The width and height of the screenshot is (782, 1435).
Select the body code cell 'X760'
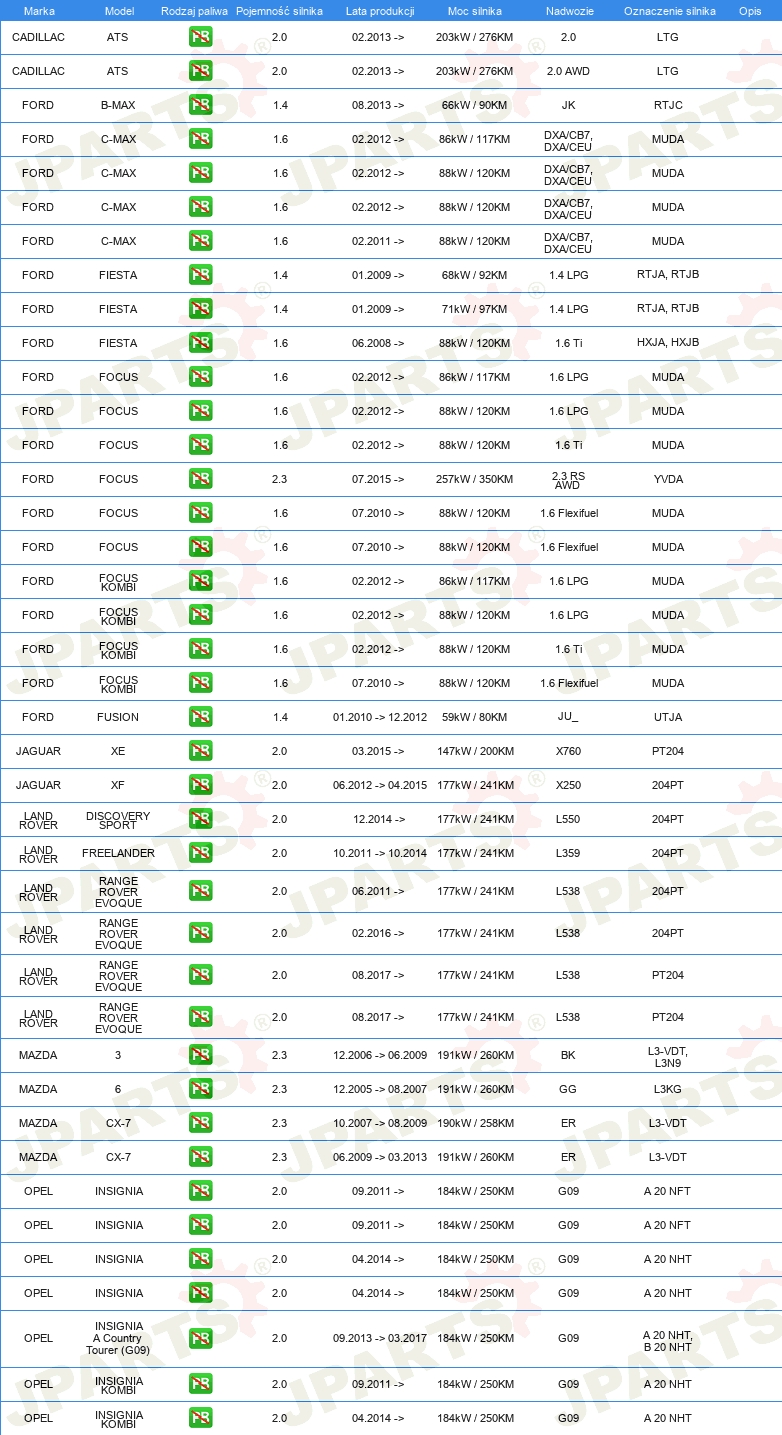pyautogui.click(x=568, y=751)
